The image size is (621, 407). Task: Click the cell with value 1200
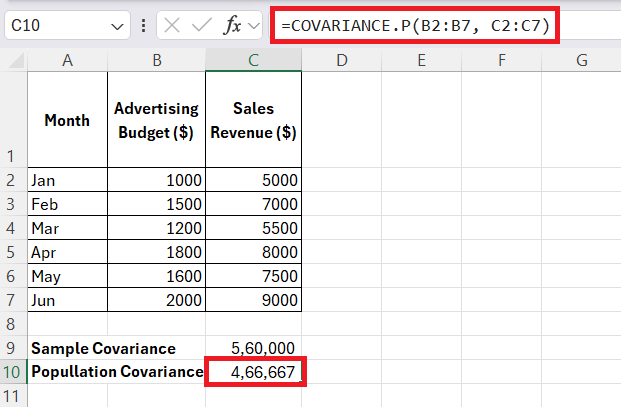(x=156, y=228)
